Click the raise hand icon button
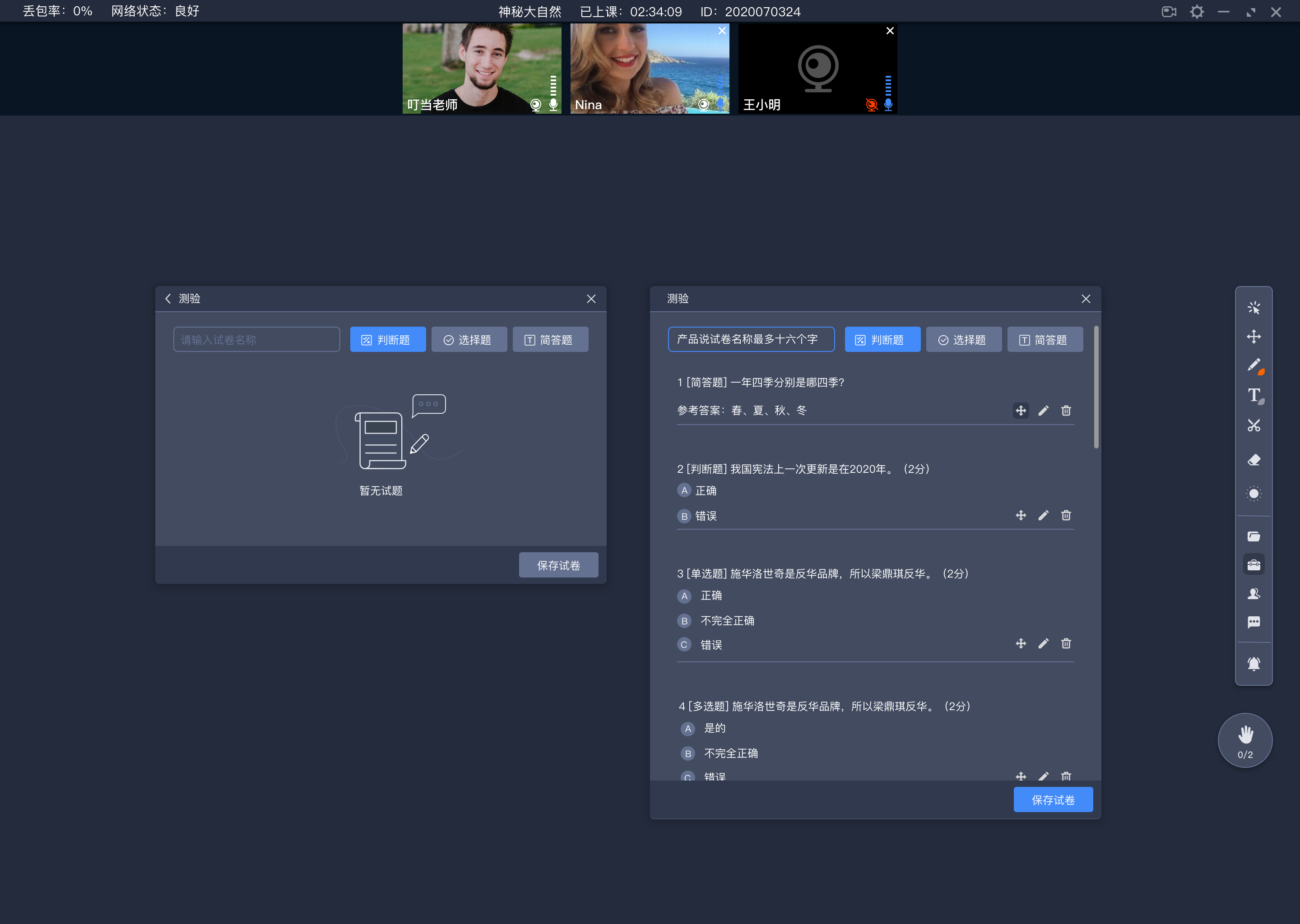Screen dimensions: 1300x924 (x=1244, y=741)
